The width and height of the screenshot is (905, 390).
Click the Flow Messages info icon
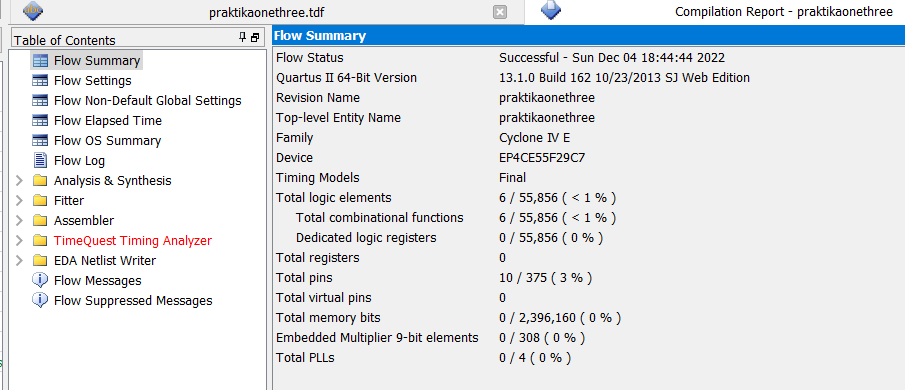tap(40, 280)
